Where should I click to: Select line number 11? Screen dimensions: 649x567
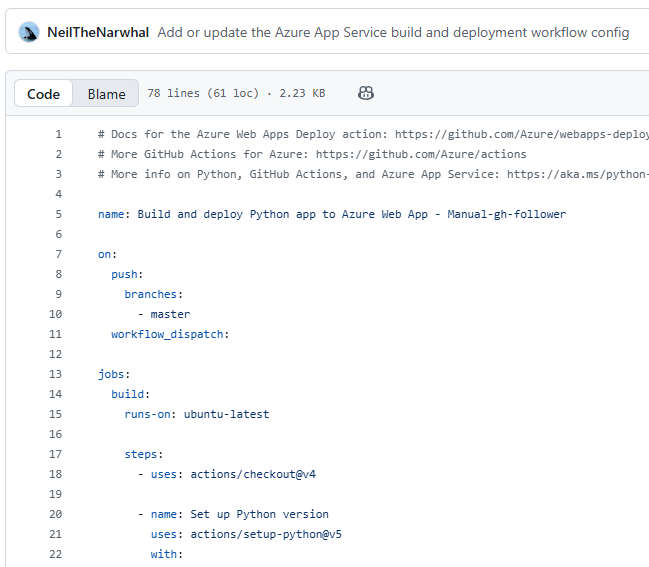coord(55,334)
